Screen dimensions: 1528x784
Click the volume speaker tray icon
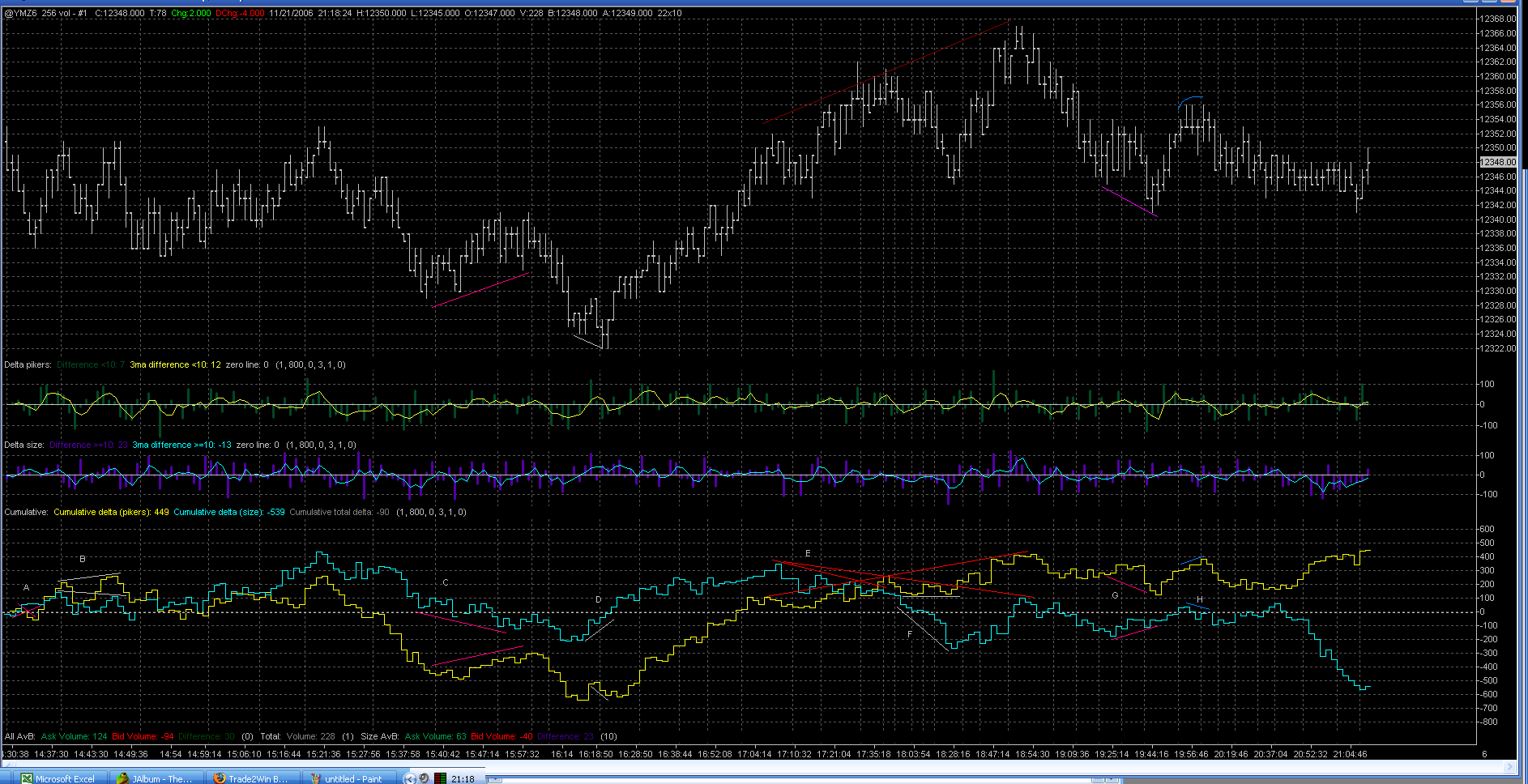pyautogui.click(x=425, y=778)
